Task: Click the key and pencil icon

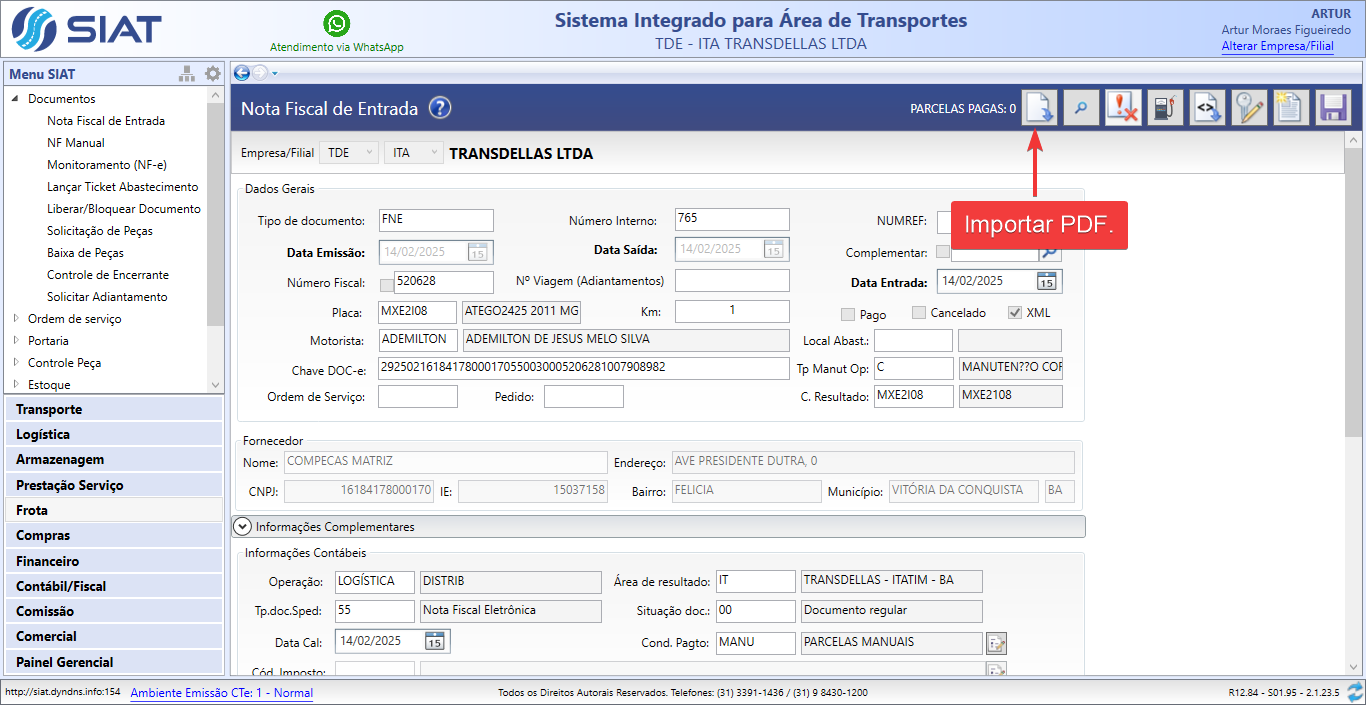Action: [x=1248, y=108]
